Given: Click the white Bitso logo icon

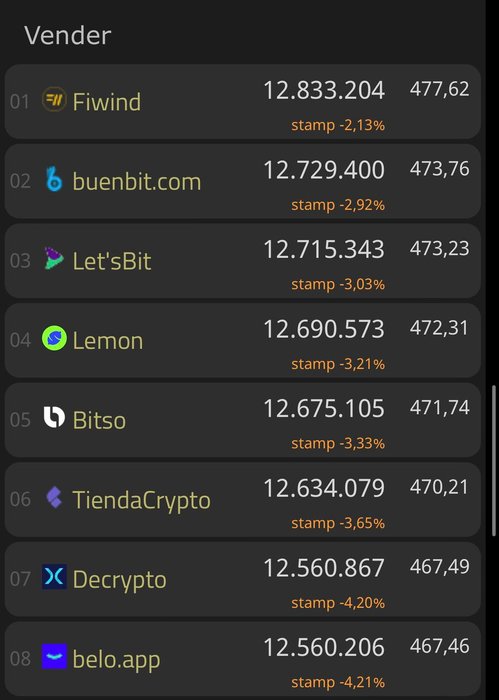Looking at the screenshot, I should pyautogui.click(x=54, y=417).
